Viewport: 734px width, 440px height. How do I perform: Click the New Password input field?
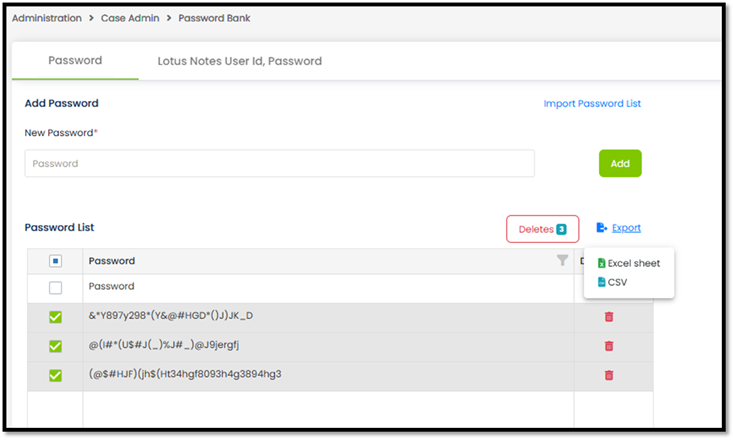279,163
